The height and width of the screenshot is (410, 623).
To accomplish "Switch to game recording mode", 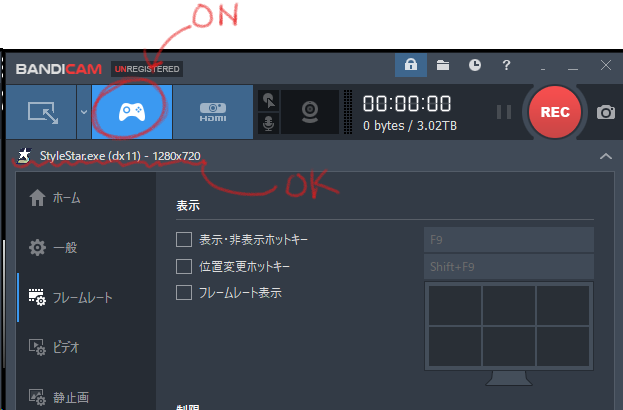I will click(x=132, y=112).
